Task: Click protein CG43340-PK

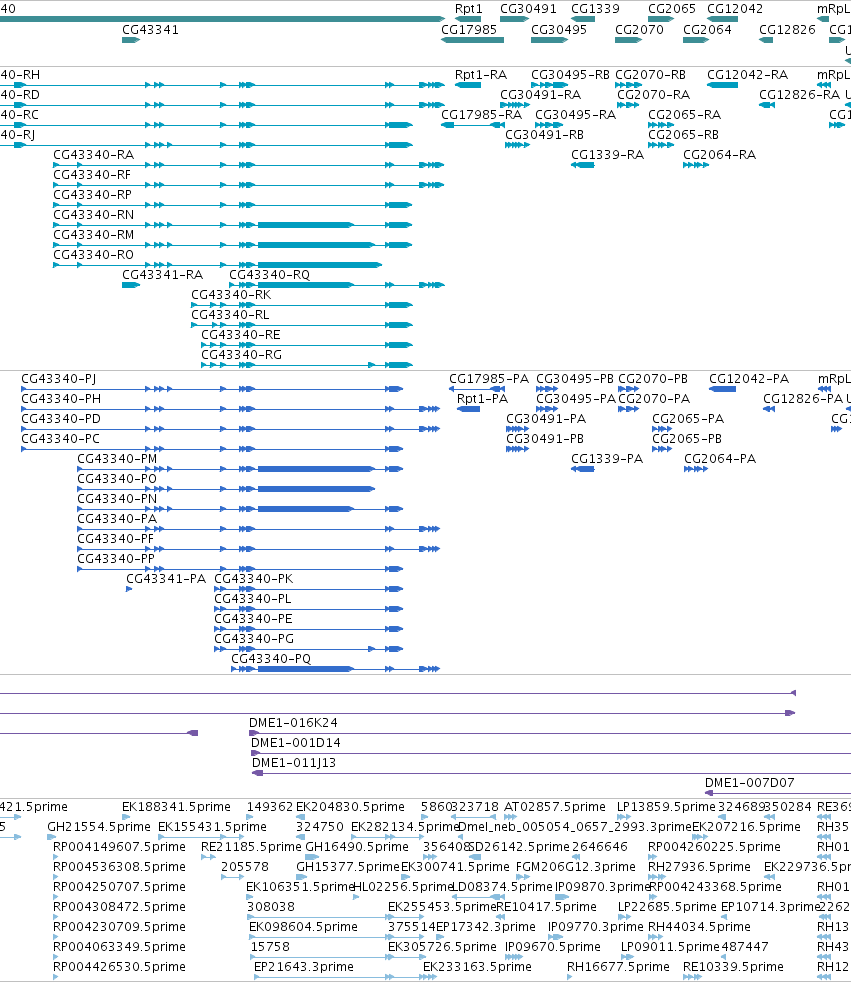Action: [x=253, y=579]
